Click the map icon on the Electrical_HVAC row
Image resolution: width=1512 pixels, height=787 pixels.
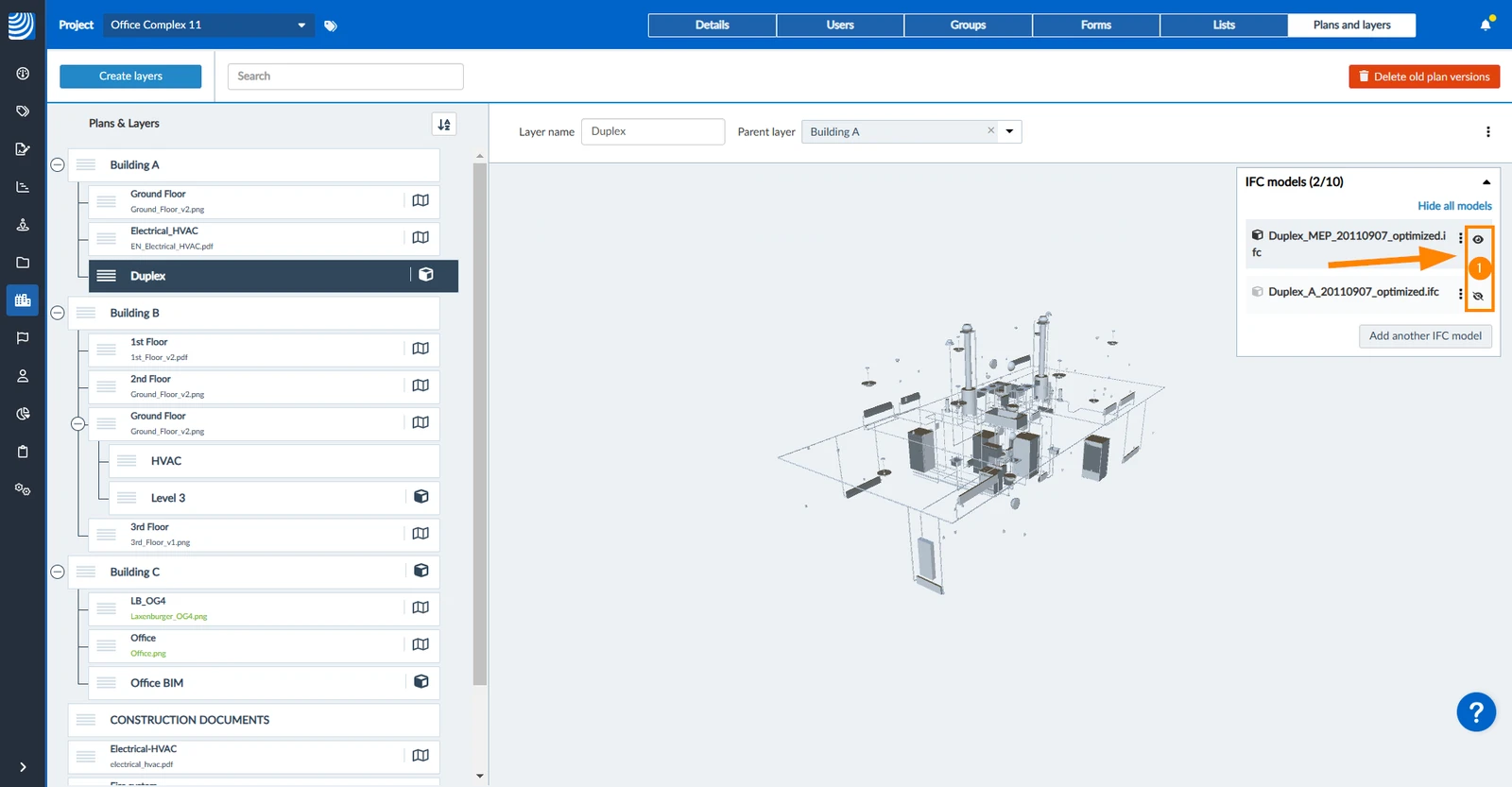(x=421, y=237)
